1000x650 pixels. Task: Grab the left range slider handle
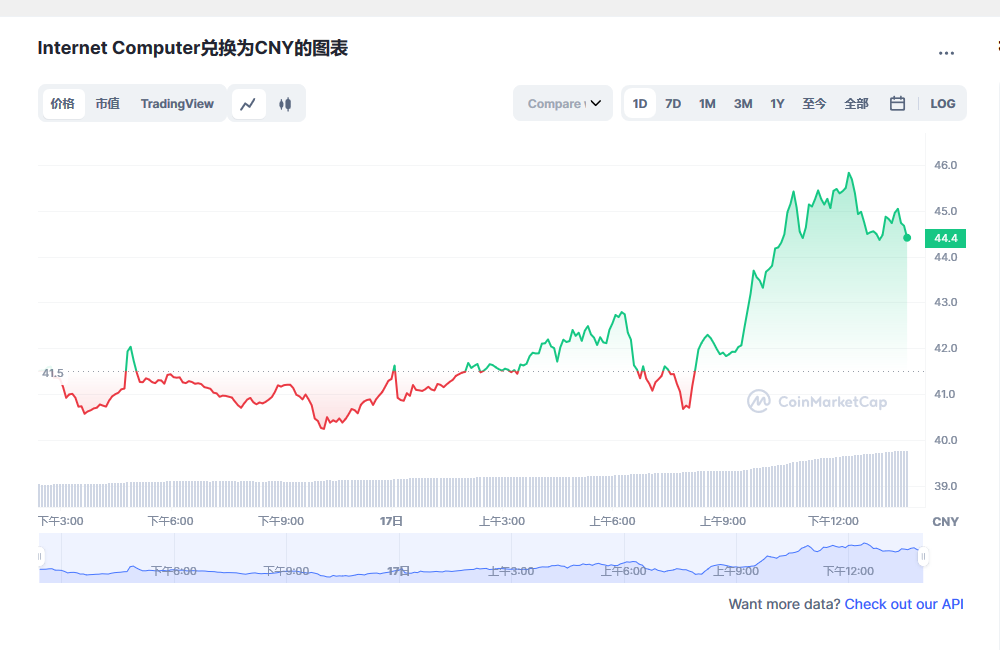point(40,557)
